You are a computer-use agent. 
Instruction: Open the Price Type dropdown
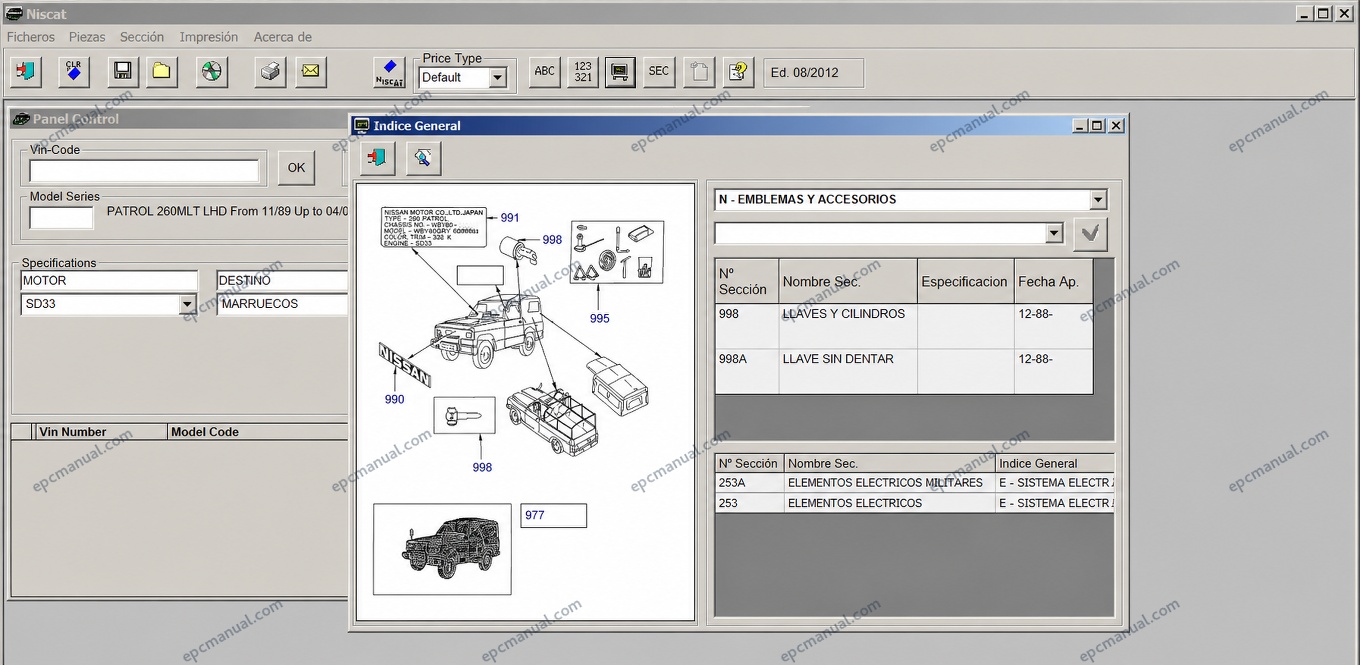(x=497, y=77)
